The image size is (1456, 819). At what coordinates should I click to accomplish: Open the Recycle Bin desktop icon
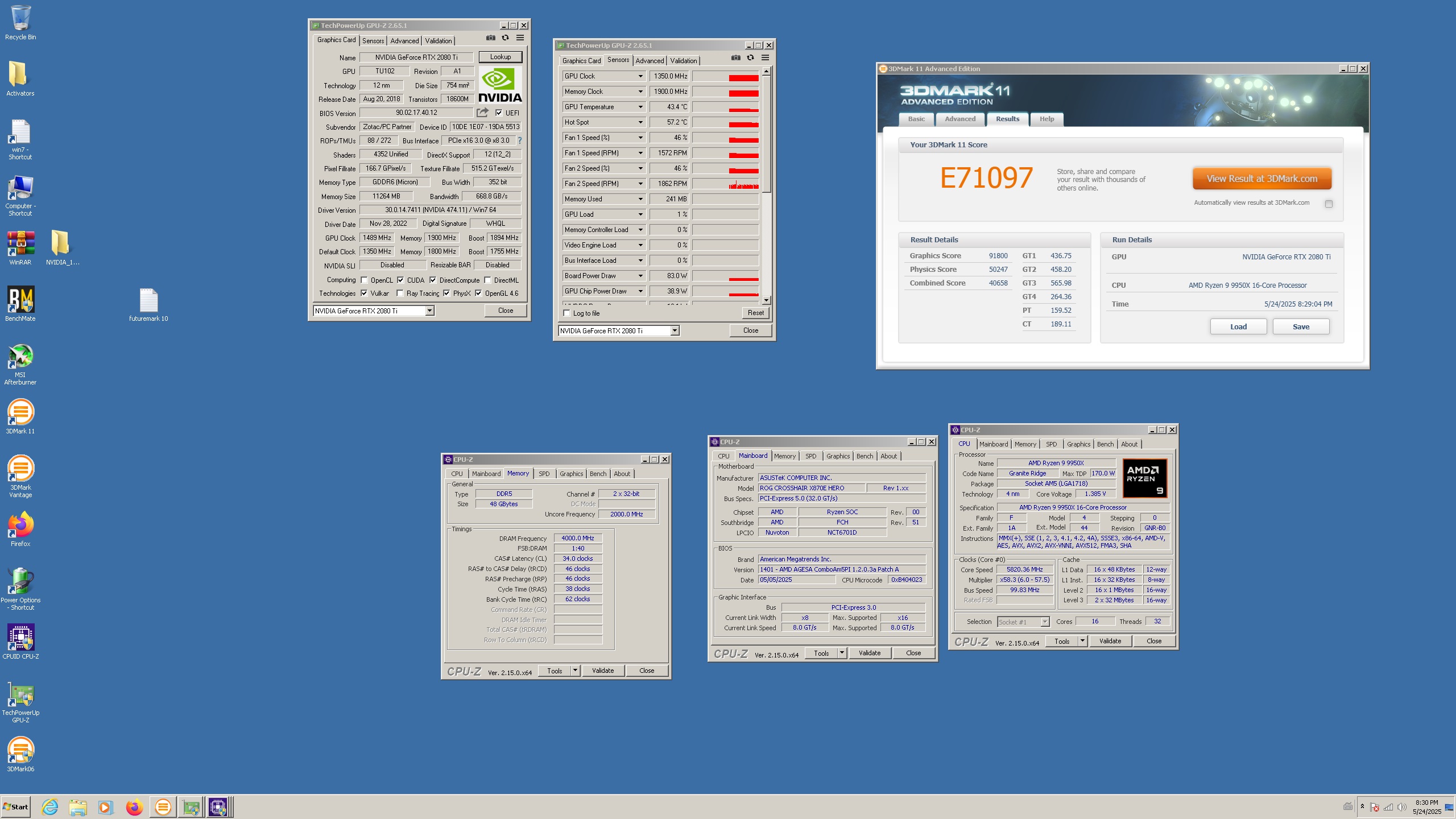(x=20, y=23)
